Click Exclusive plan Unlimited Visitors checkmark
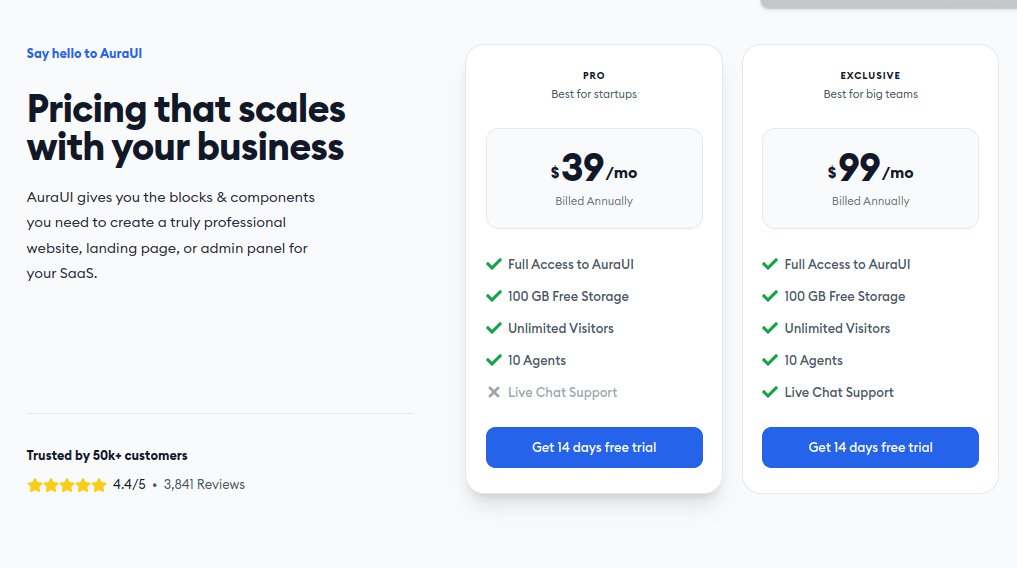 point(770,328)
